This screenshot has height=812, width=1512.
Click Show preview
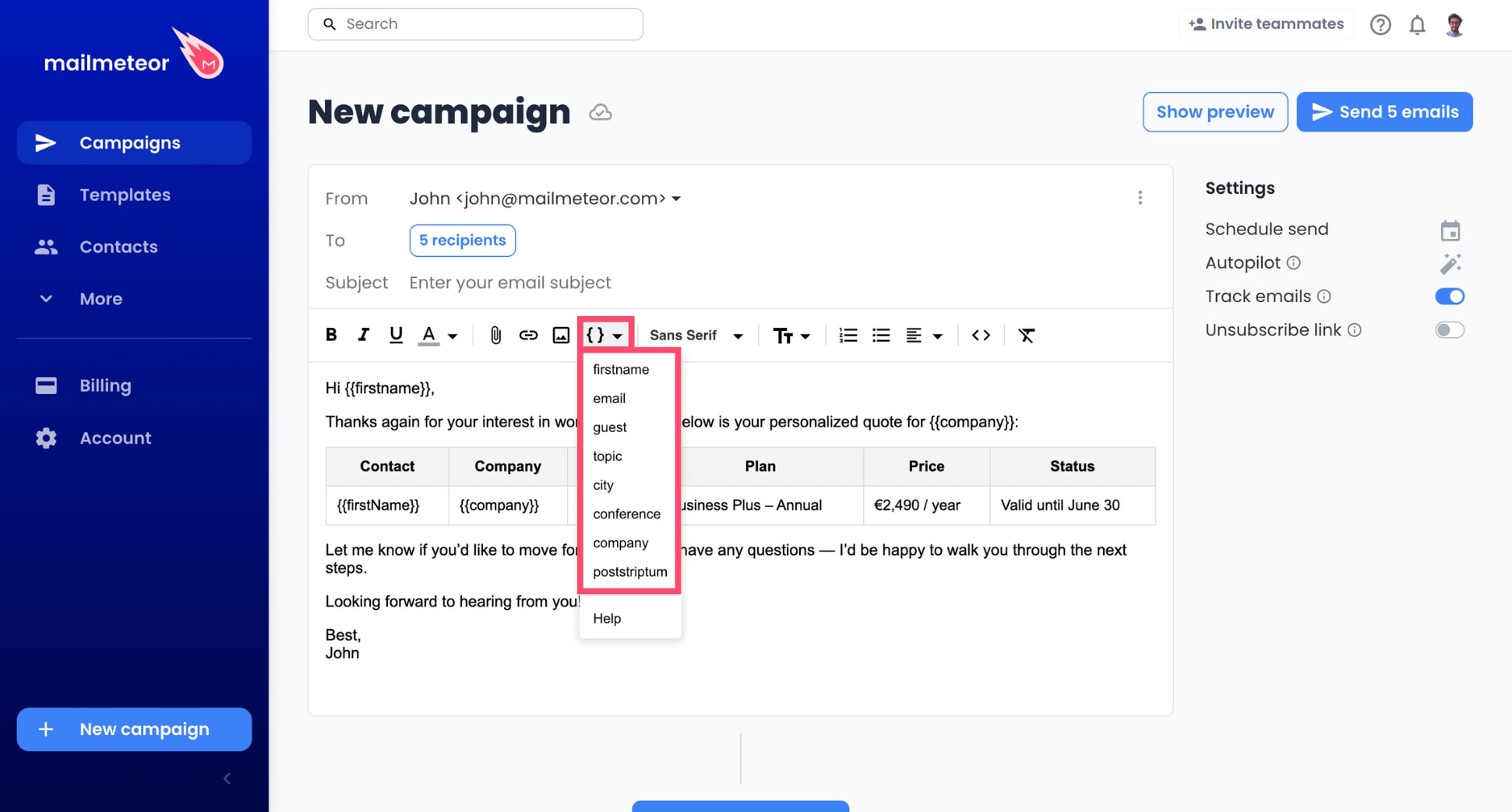(1215, 112)
